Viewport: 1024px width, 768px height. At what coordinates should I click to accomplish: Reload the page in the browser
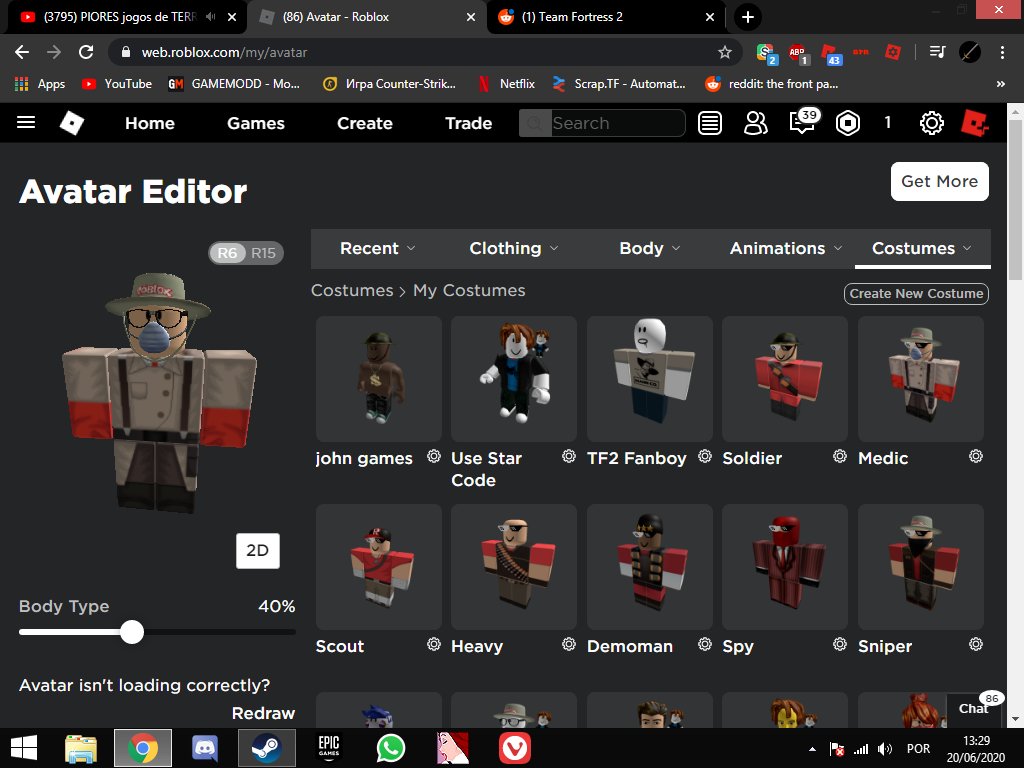pos(86,52)
